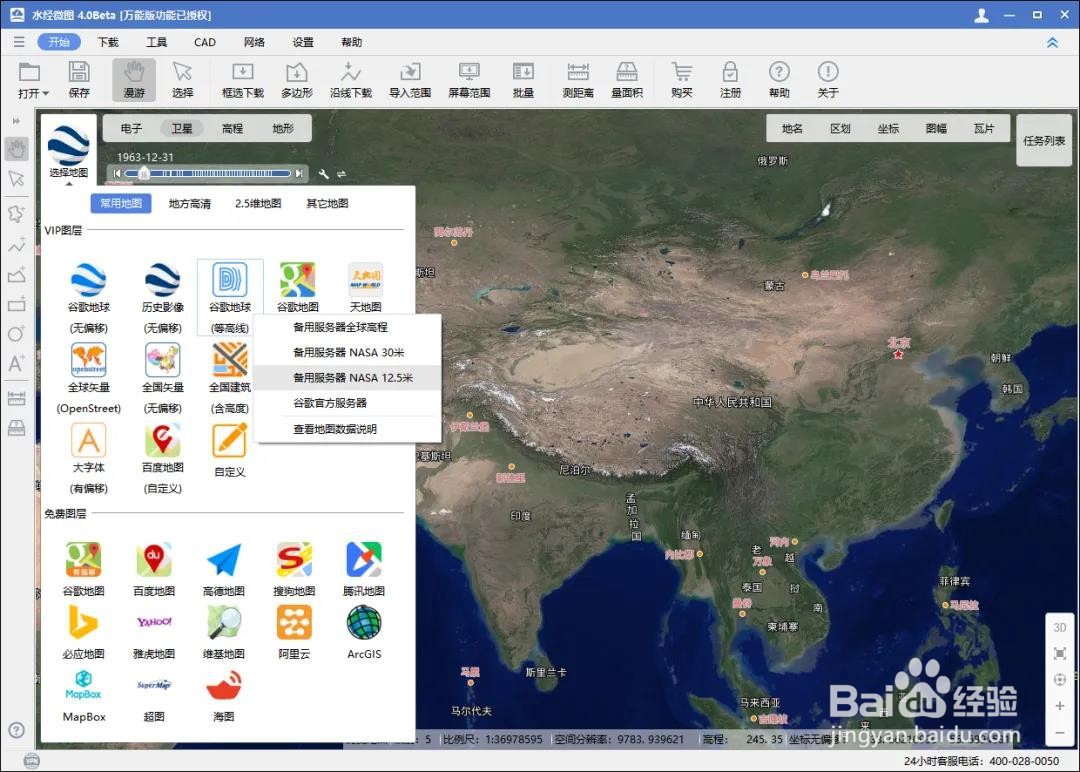Jump to timeline start arrow
Viewport: 1080px width, 772px height.
117,174
